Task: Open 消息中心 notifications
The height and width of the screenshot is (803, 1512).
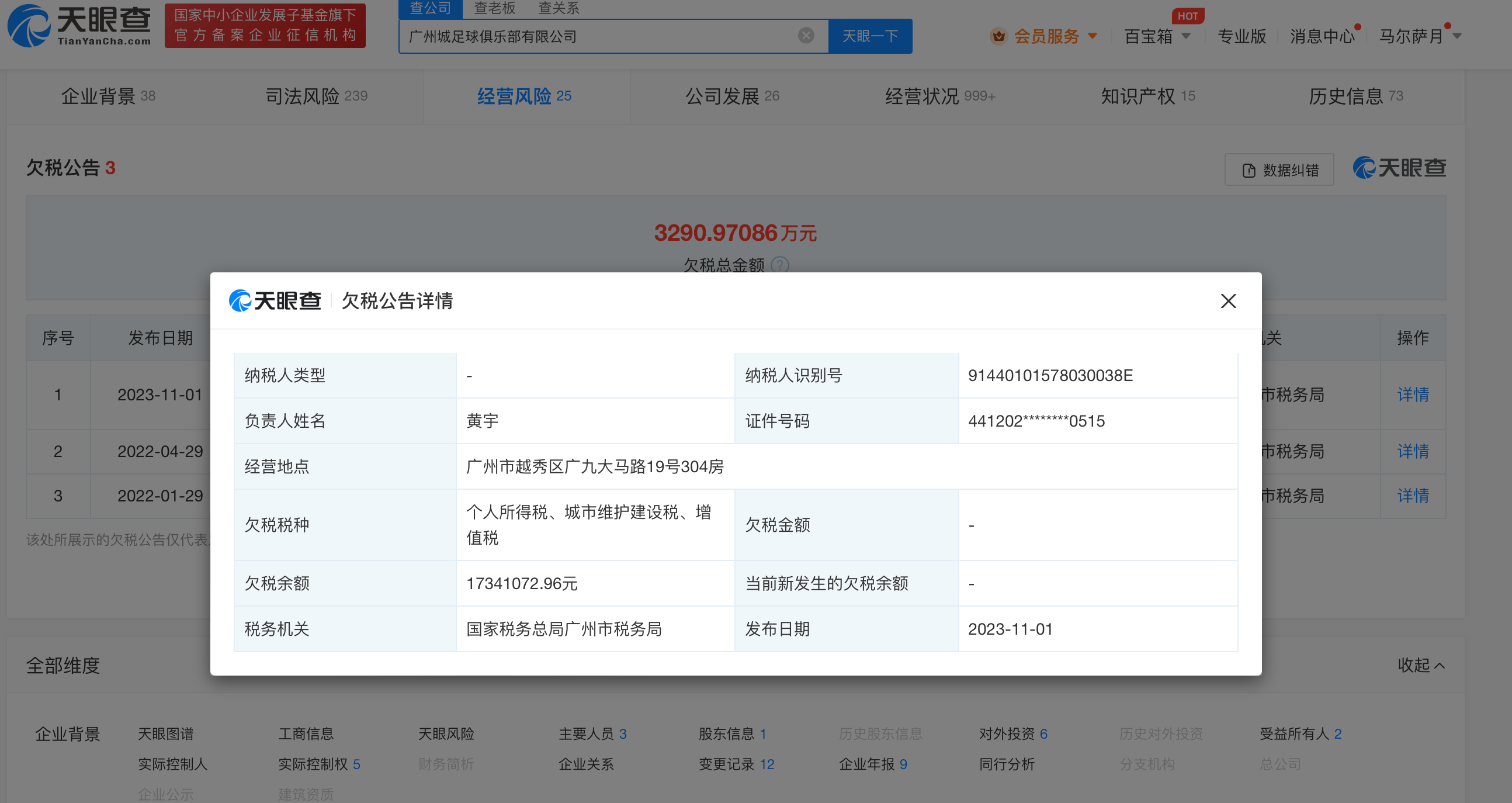Action: pyautogui.click(x=1322, y=36)
